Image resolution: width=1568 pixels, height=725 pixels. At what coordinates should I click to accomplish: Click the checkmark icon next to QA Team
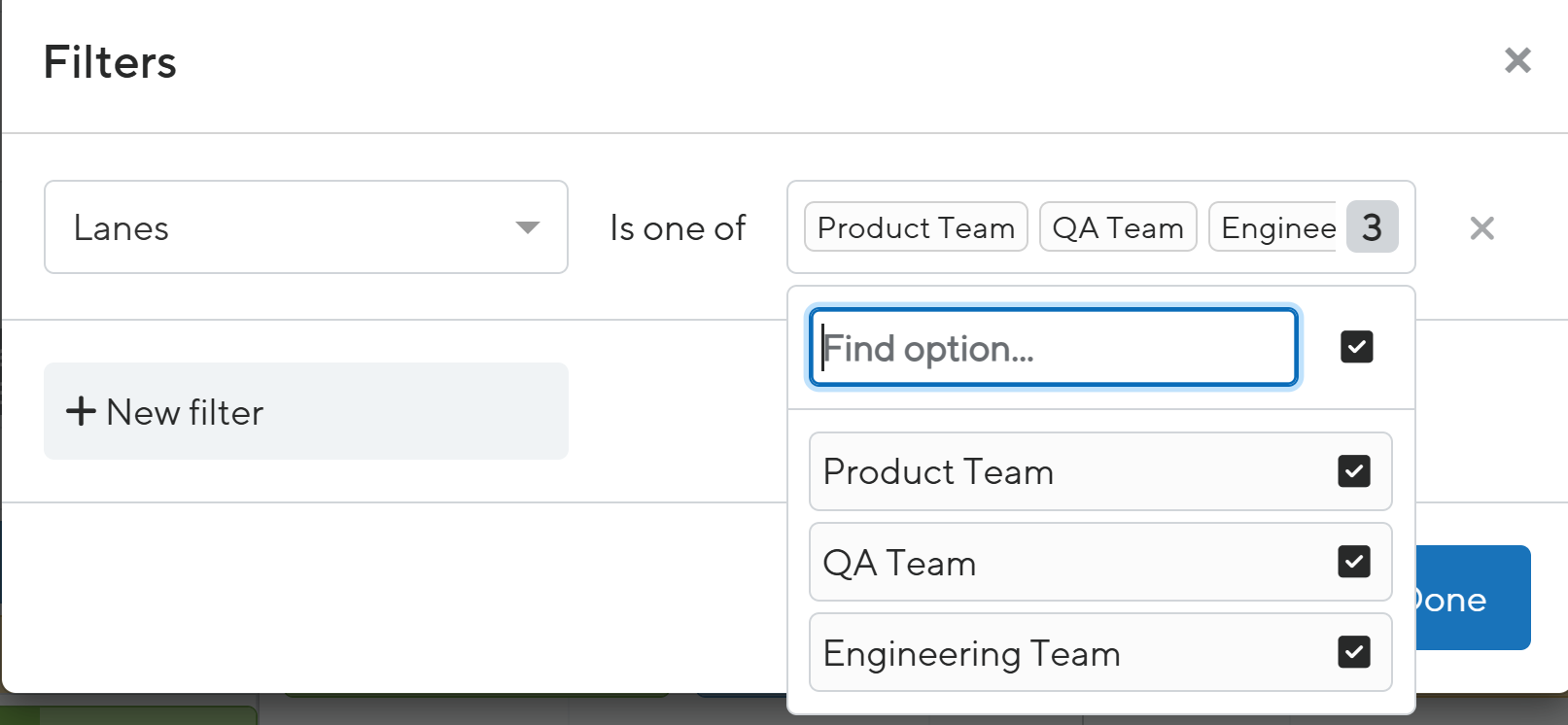[x=1353, y=562]
